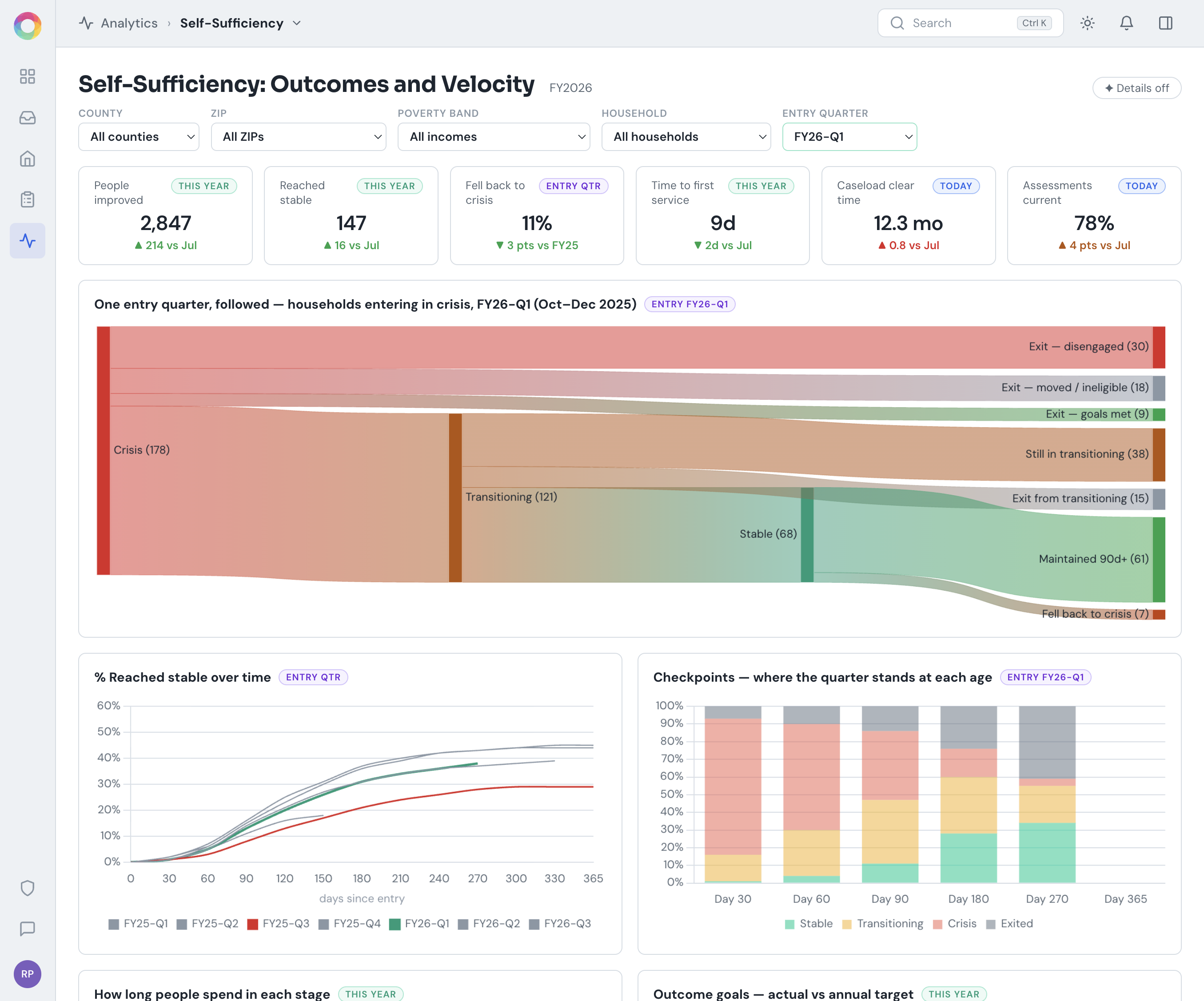Click the Fell back to crisis (7) node
Screen dimensions: 1204x1001
1159,614
